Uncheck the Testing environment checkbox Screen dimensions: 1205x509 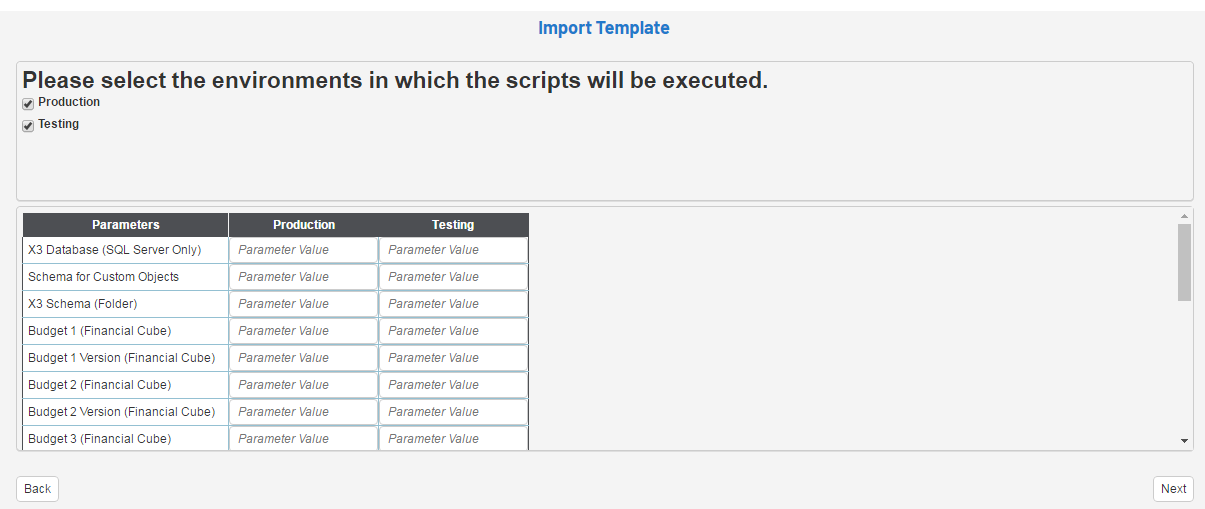pyautogui.click(x=28, y=126)
